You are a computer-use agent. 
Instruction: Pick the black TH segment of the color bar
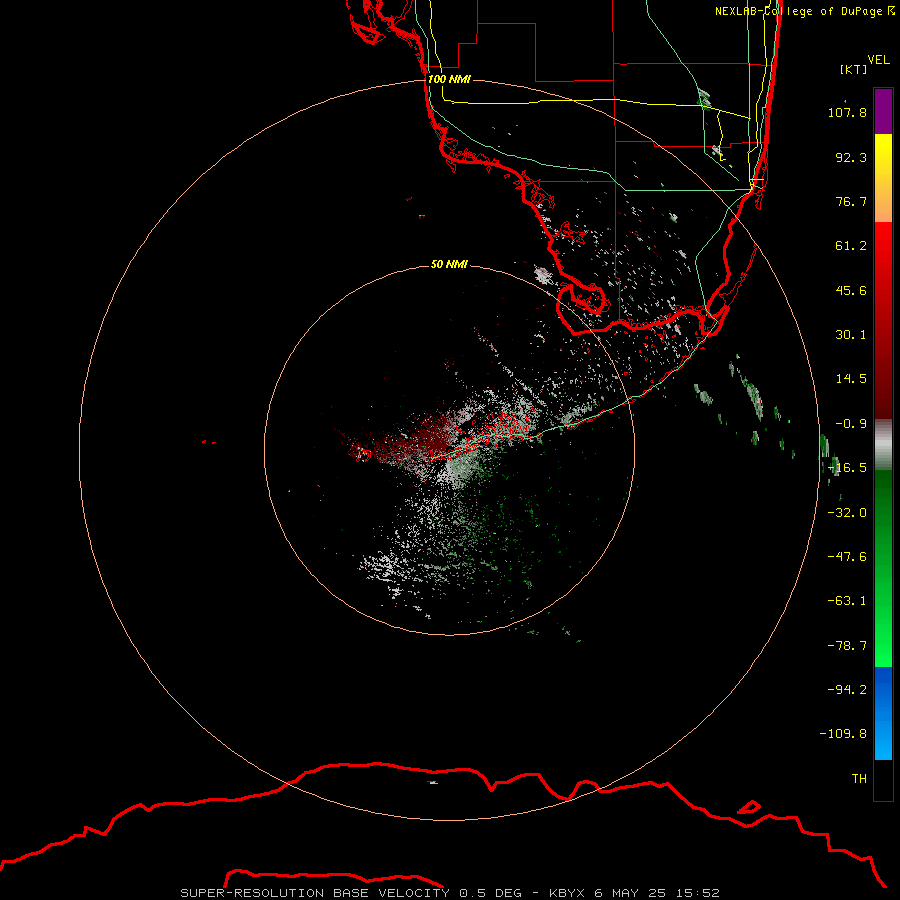tap(883, 779)
